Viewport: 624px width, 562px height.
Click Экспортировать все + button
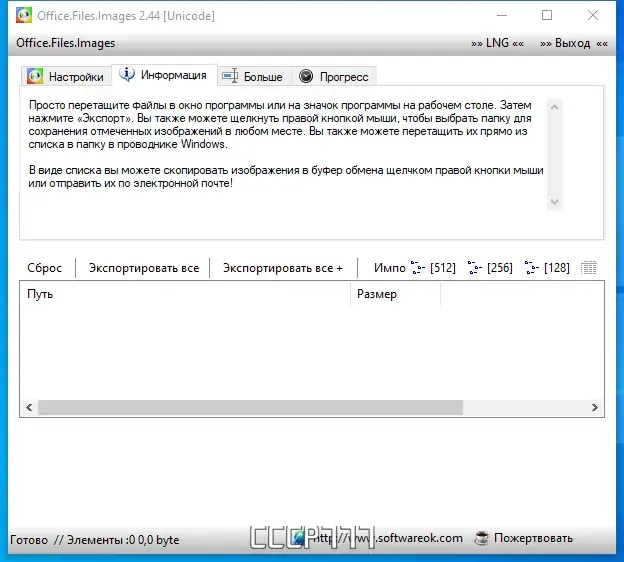(x=283, y=268)
